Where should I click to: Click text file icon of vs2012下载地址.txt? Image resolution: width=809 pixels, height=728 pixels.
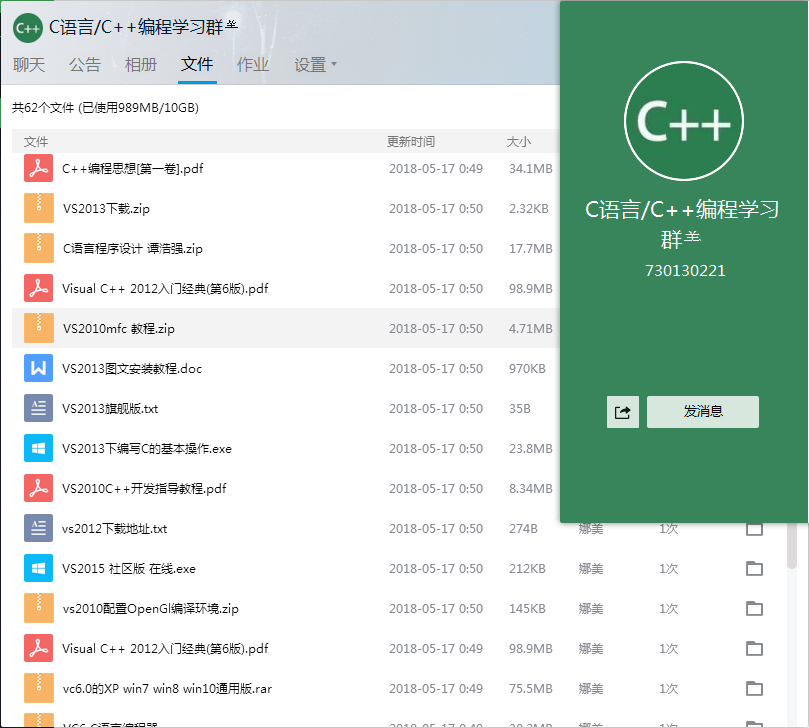[x=39, y=528]
